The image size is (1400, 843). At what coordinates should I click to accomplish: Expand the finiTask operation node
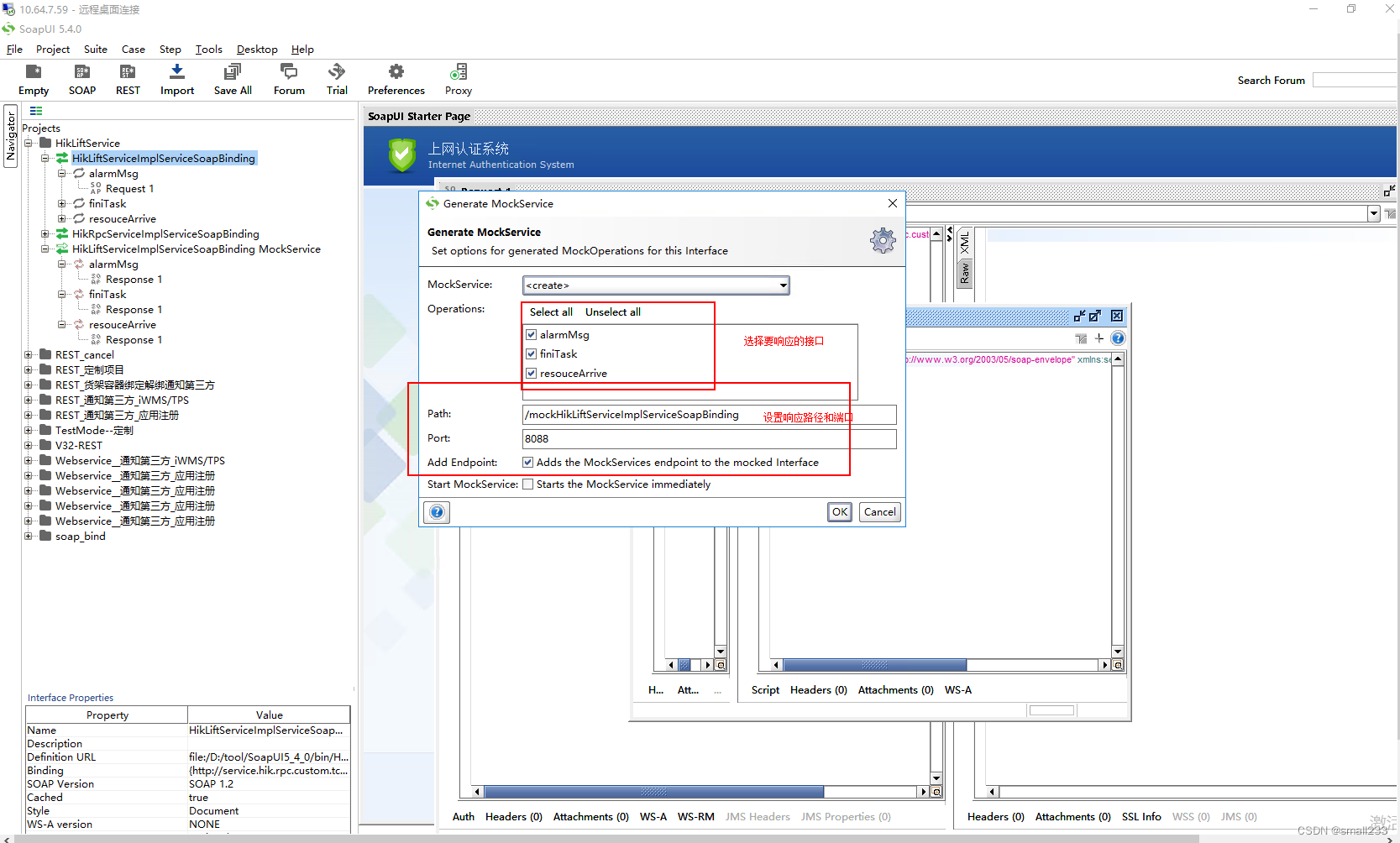pos(62,204)
